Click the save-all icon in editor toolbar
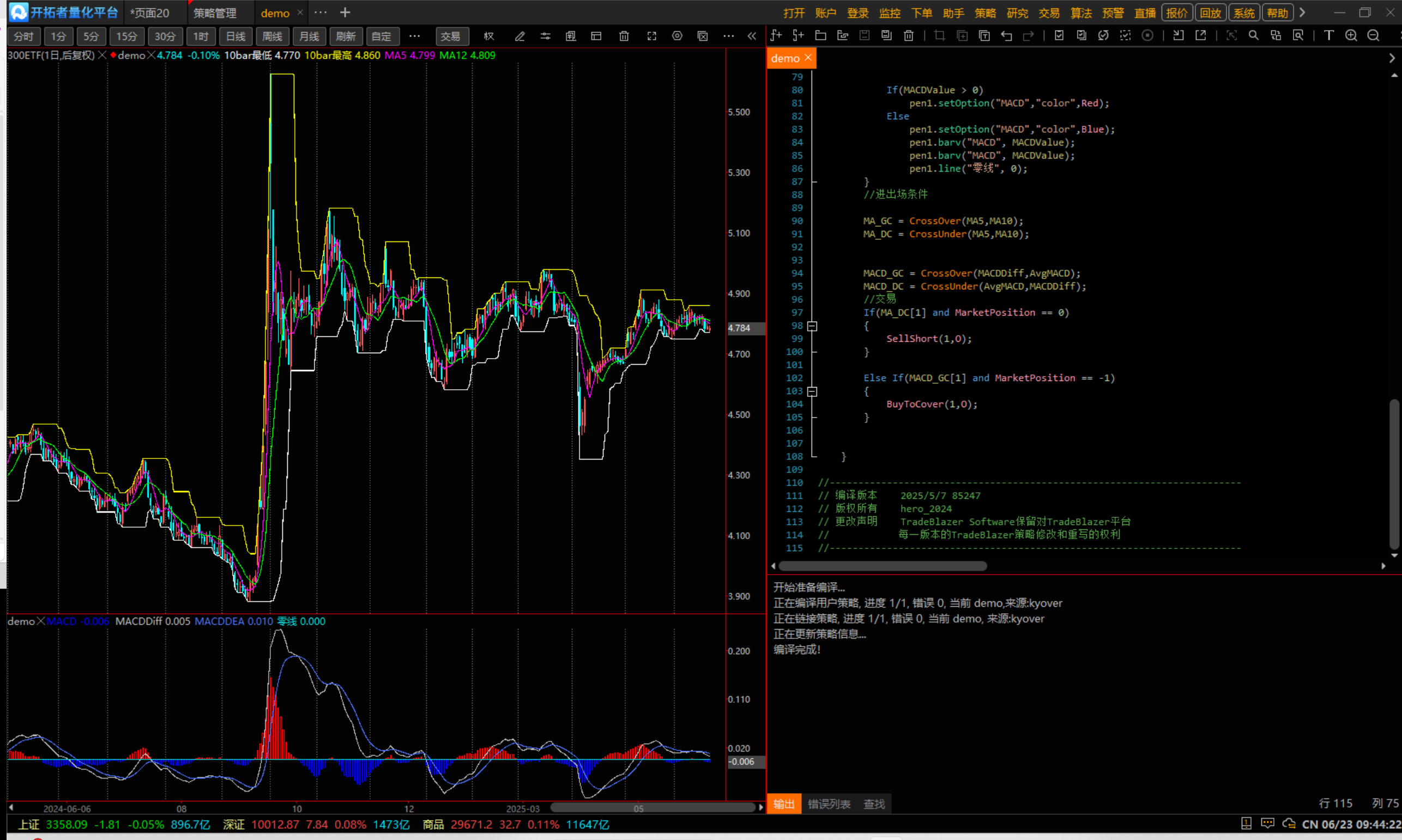Screen dimensions: 1402x840 [x=886, y=35]
